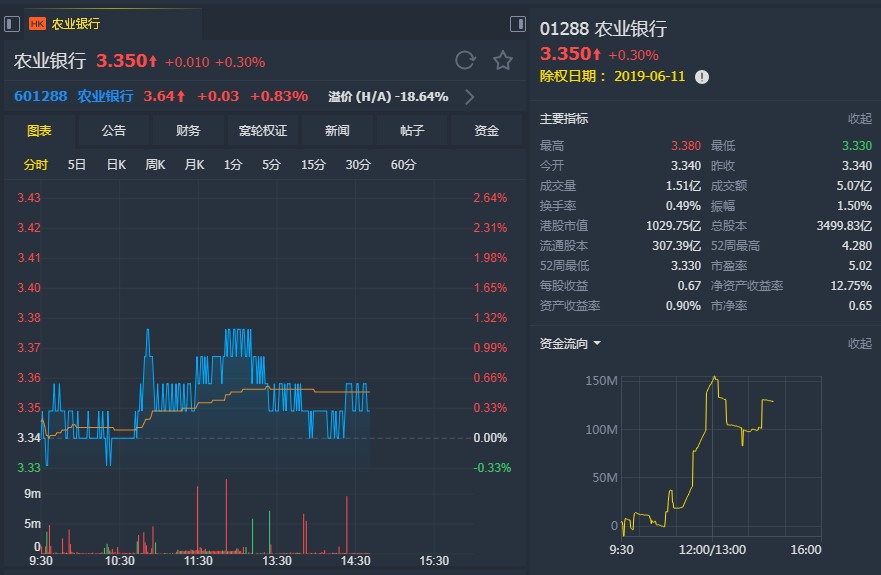Click the HK market badge icon
This screenshot has height=575, width=881.
coord(37,24)
